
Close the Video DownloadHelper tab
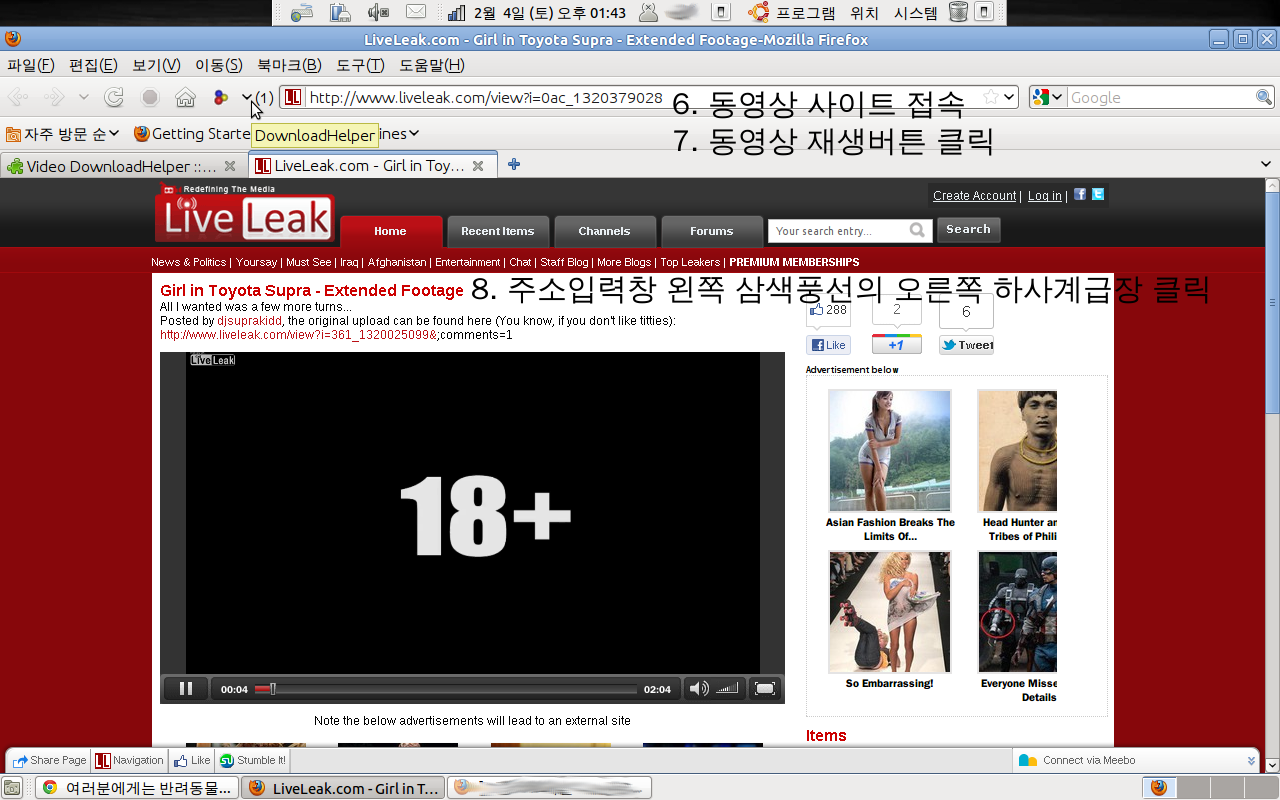[x=230, y=166]
